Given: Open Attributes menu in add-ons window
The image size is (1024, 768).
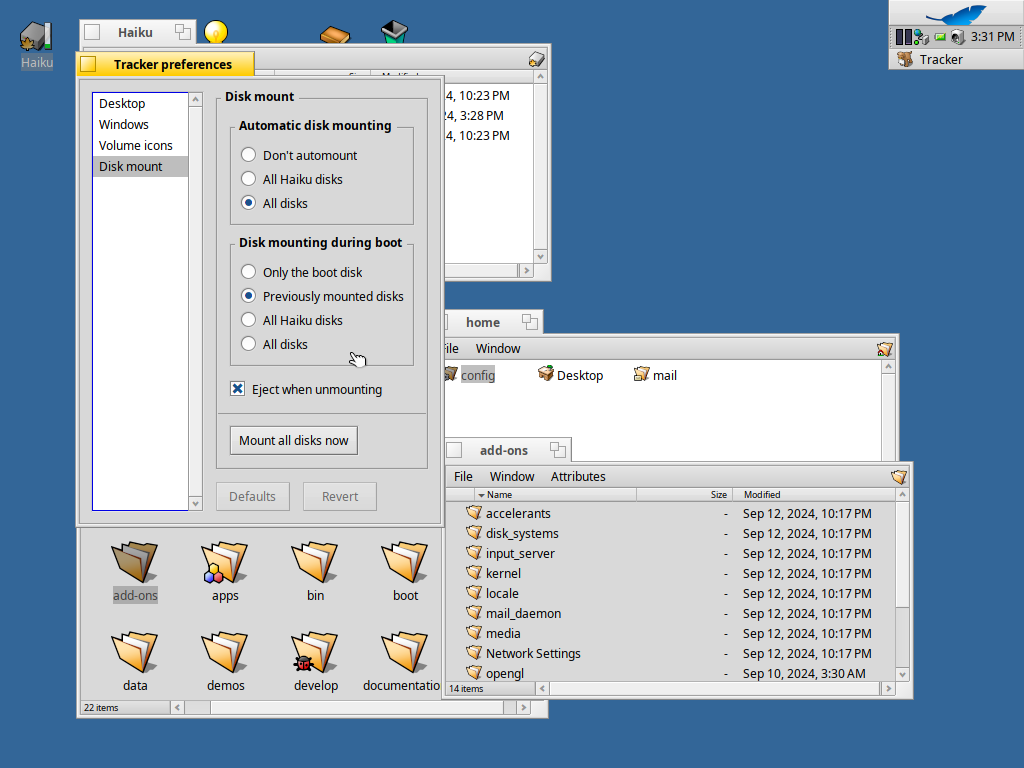Looking at the screenshot, I should coord(578,477).
